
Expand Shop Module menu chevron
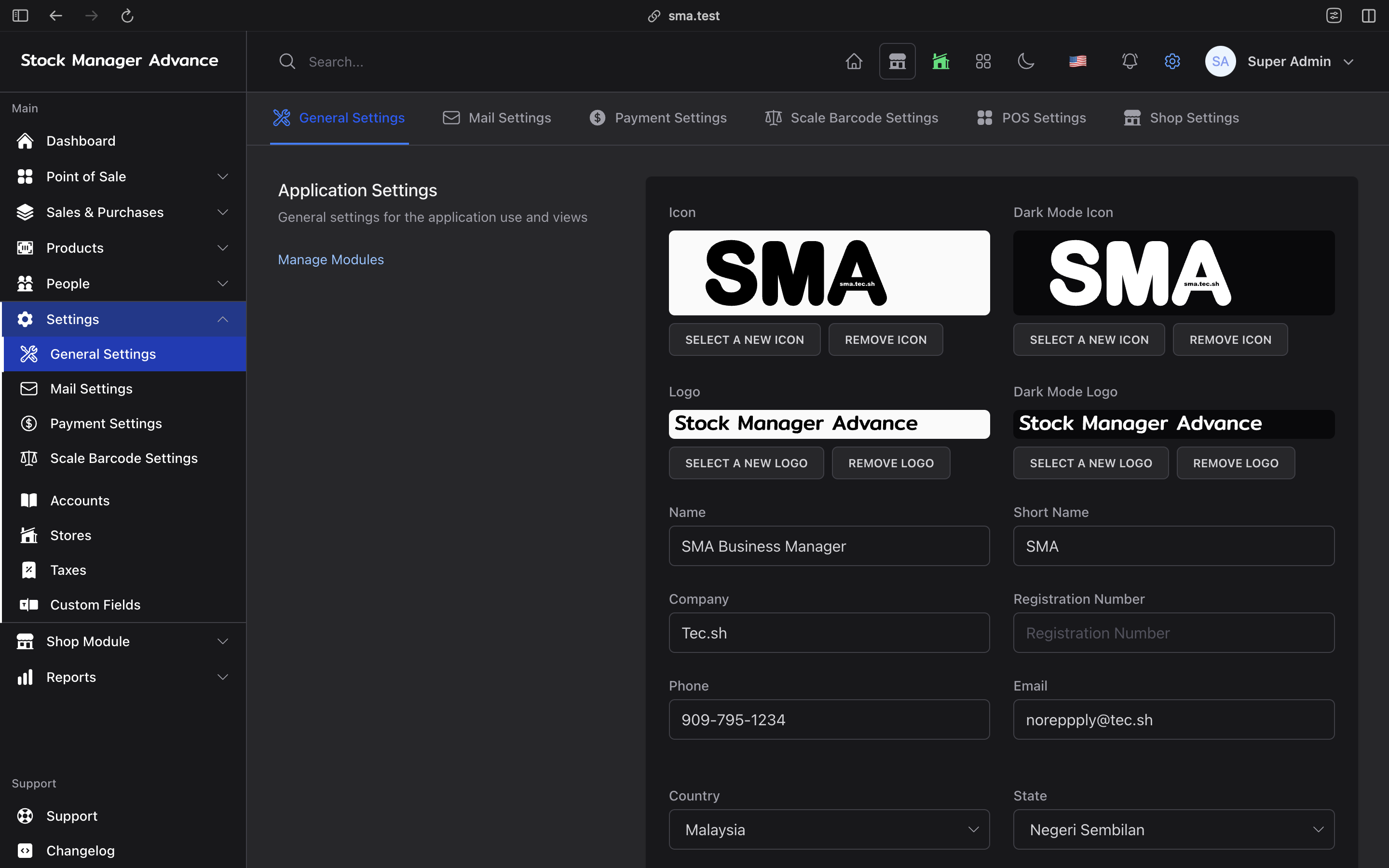click(223, 641)
